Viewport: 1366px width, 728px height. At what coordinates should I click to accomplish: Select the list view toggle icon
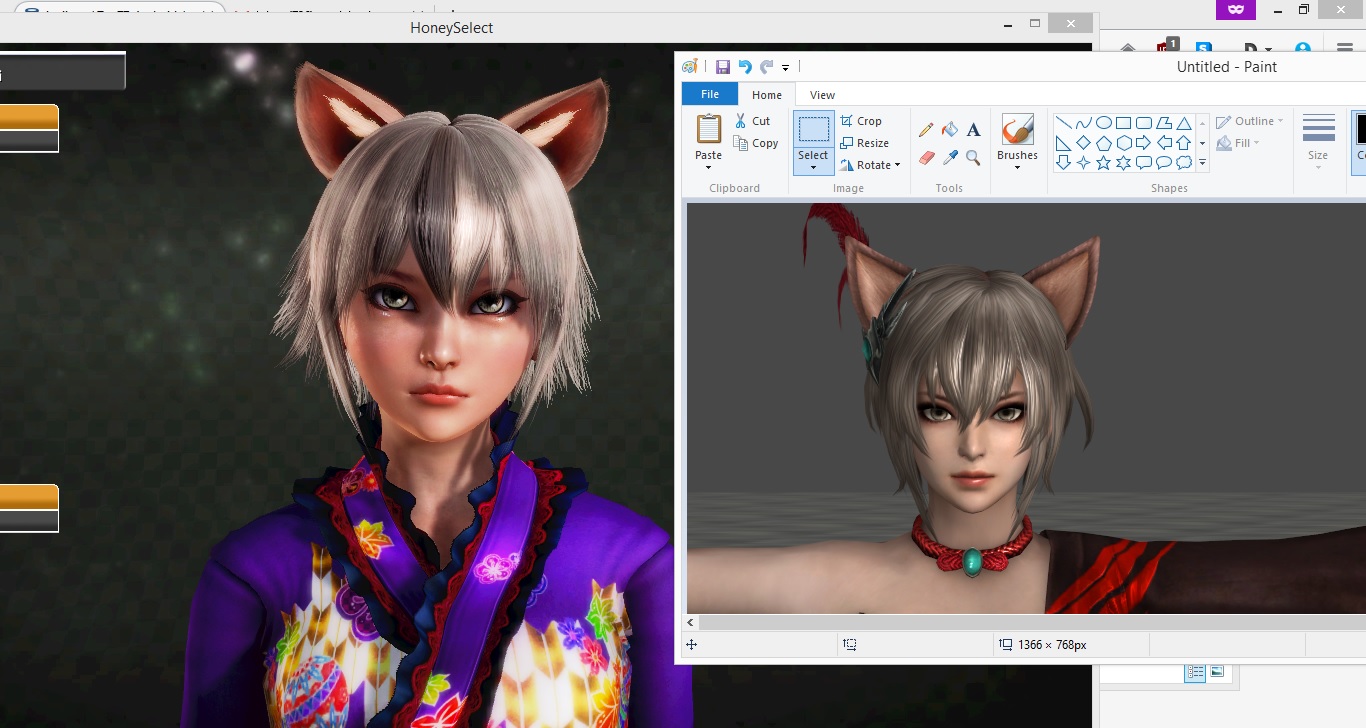[x=1195, y=673]
